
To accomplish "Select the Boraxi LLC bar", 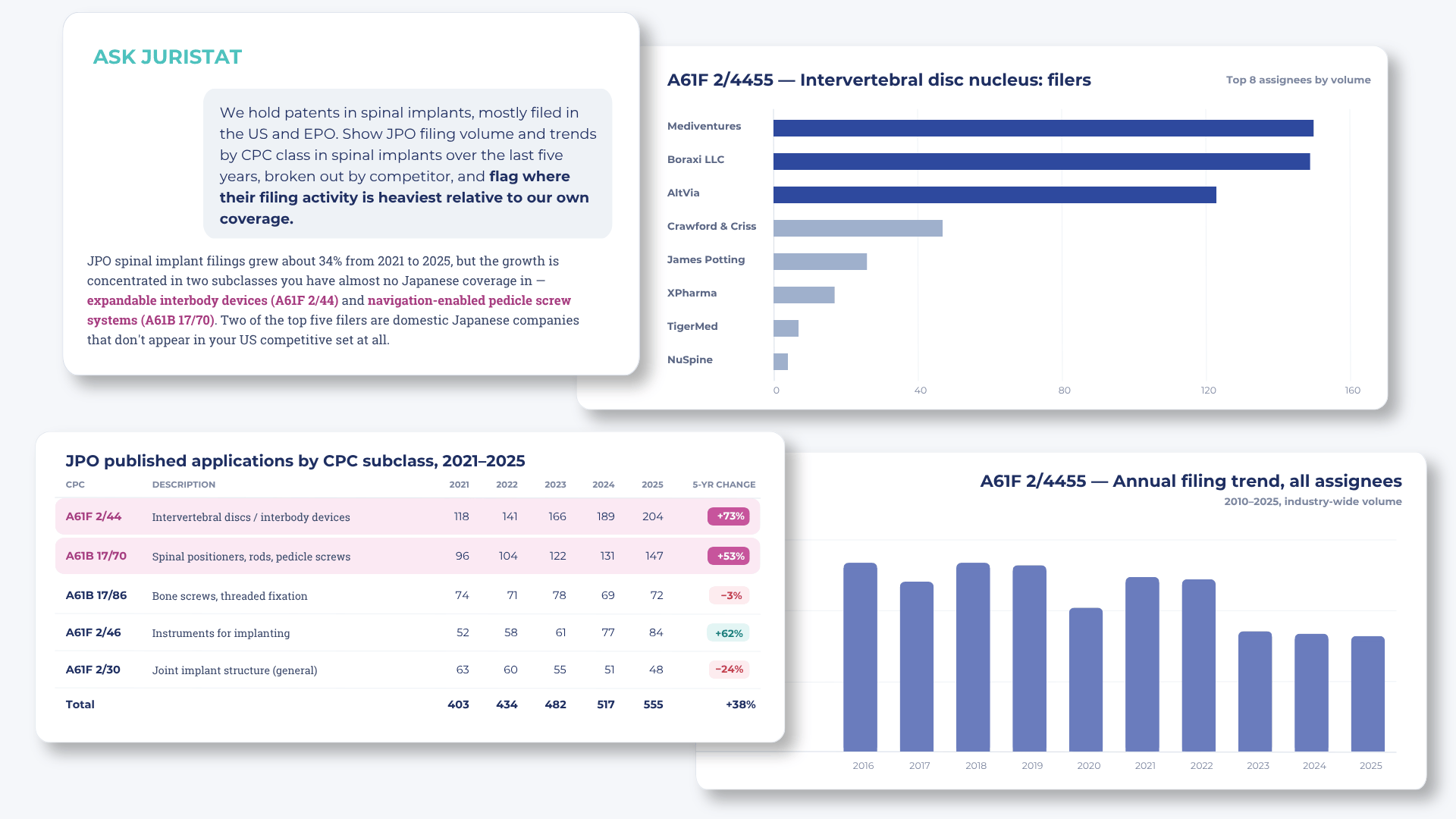I will (1042, 162).
